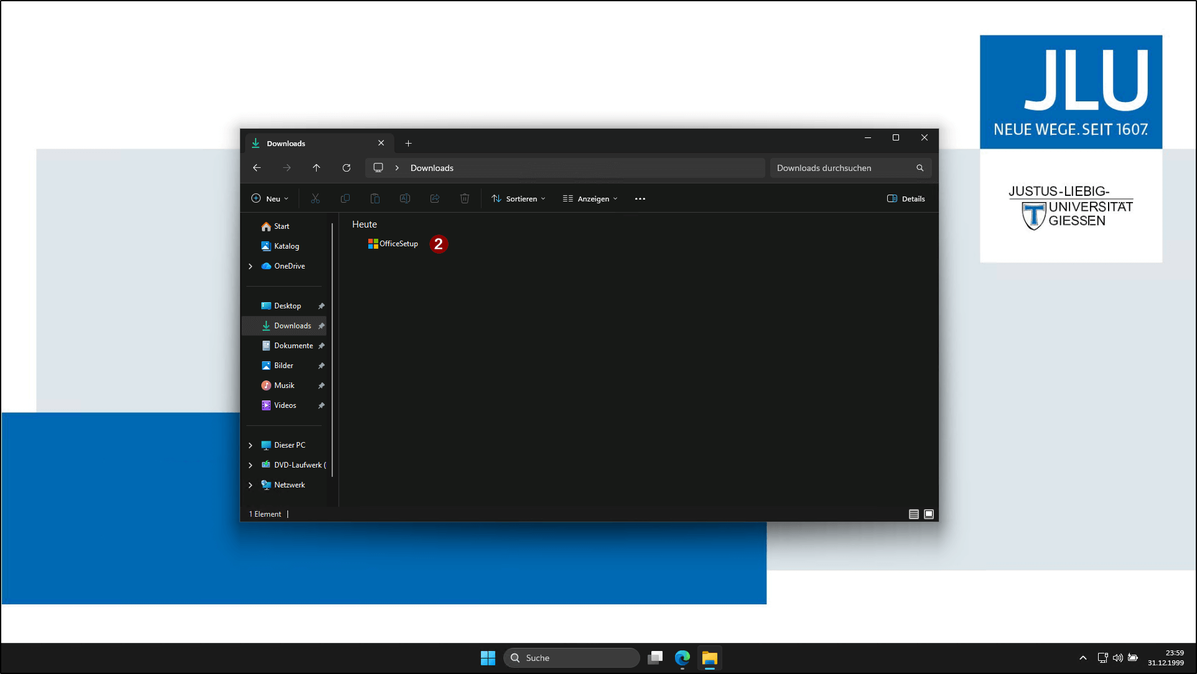The width and height of the screenshot is (1197, 674).
Task: Click the Cut scissors icon
Action: coord(315,198)
